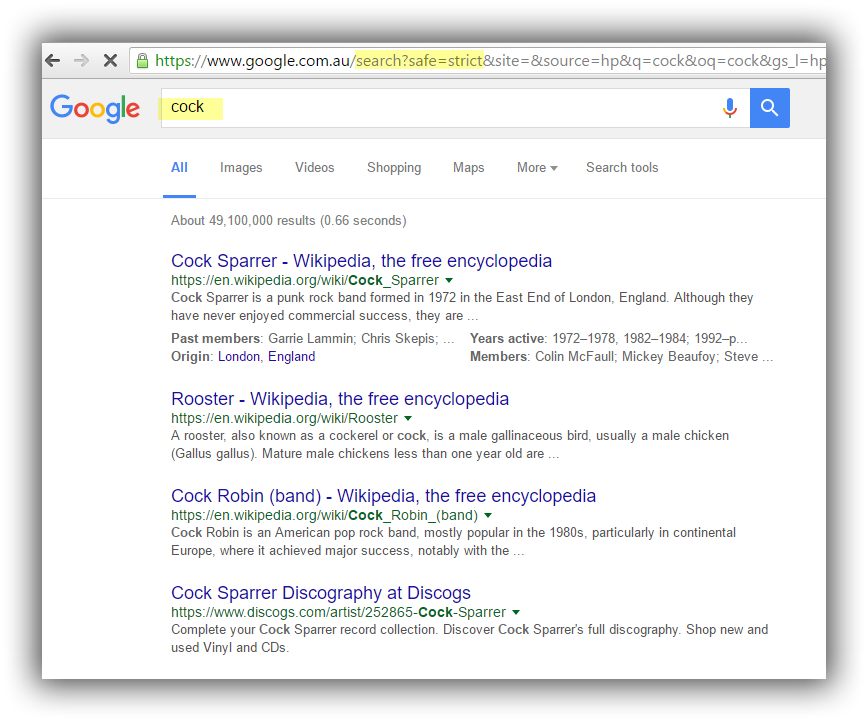The image size is (868, 721).
Task: Click the browser forward arrow
Action: pos(82,60)
